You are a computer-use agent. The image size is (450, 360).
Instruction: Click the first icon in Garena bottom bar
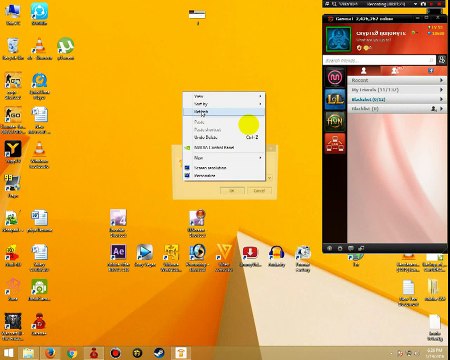329,248
